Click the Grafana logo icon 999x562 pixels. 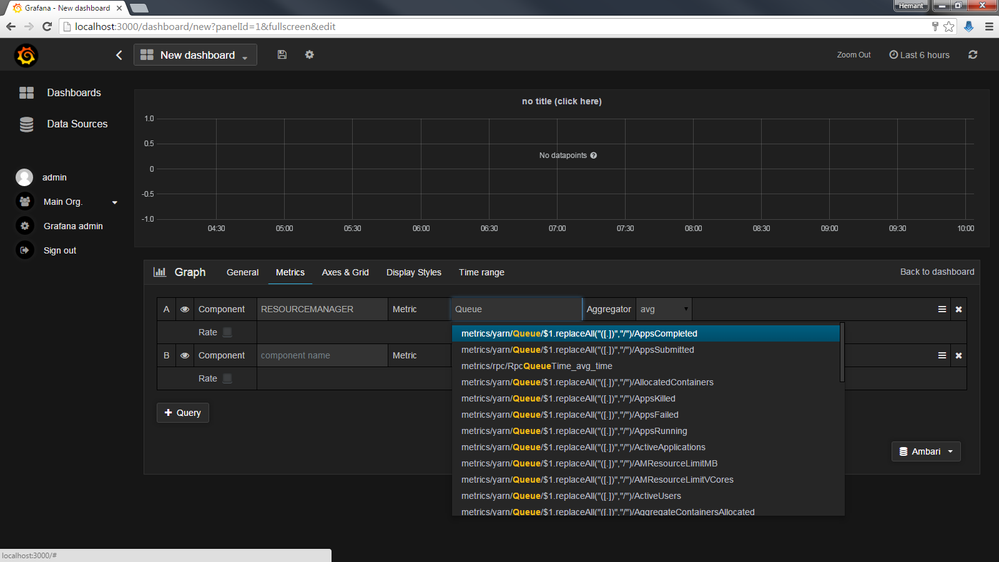tap(26, 55)
